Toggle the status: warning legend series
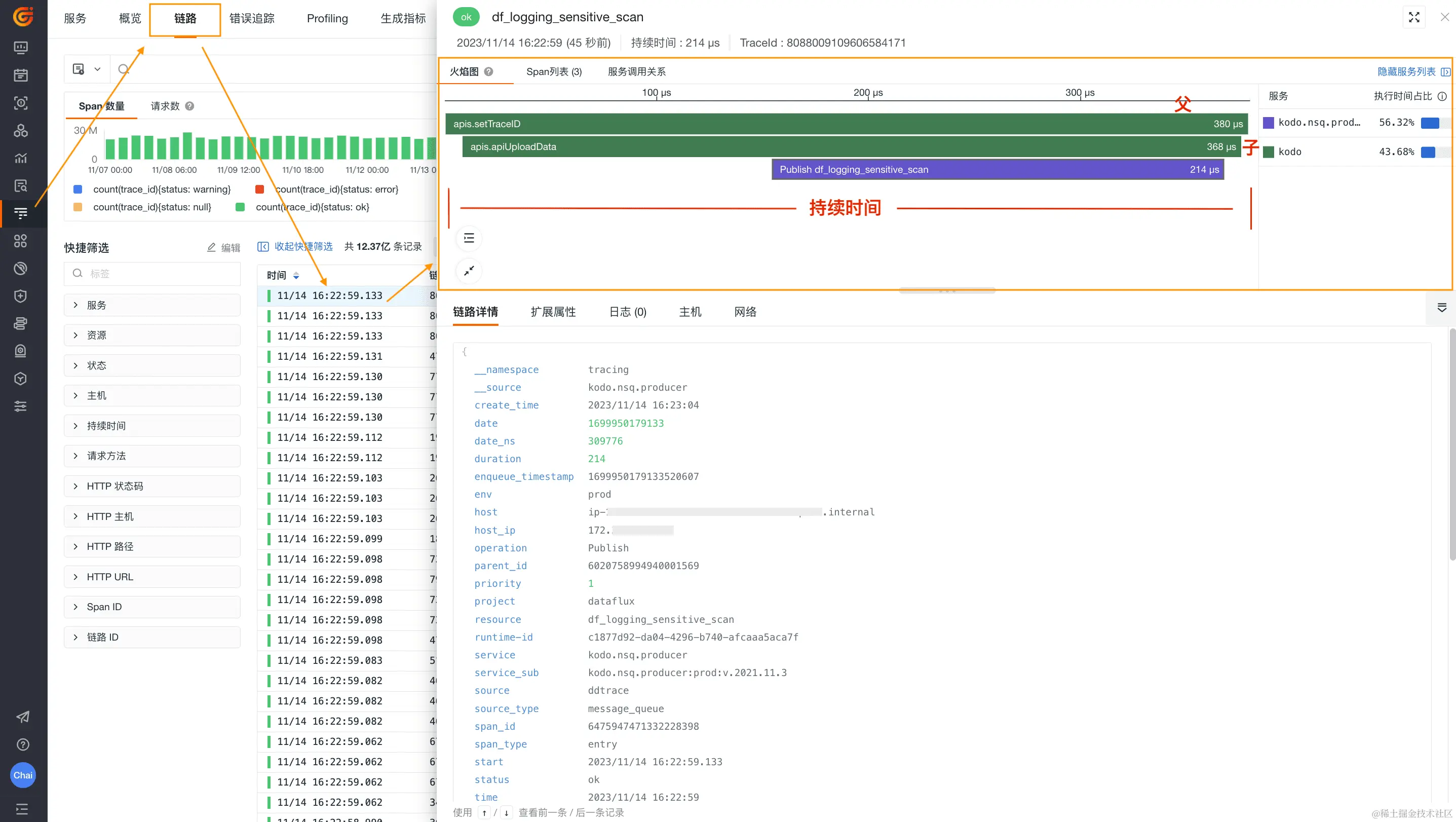Viewport: 1456px width, 822px height. pyautogui.click(x=162, y=190)
